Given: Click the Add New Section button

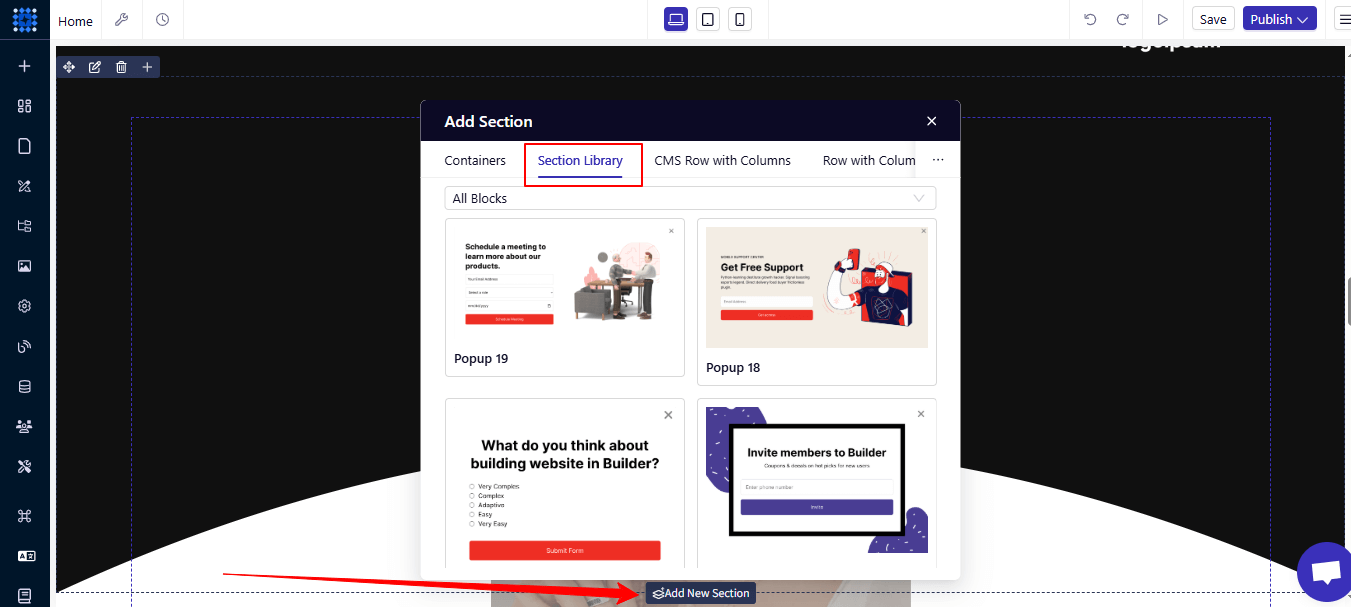Looking at the screenshot, I should point(700,593).
